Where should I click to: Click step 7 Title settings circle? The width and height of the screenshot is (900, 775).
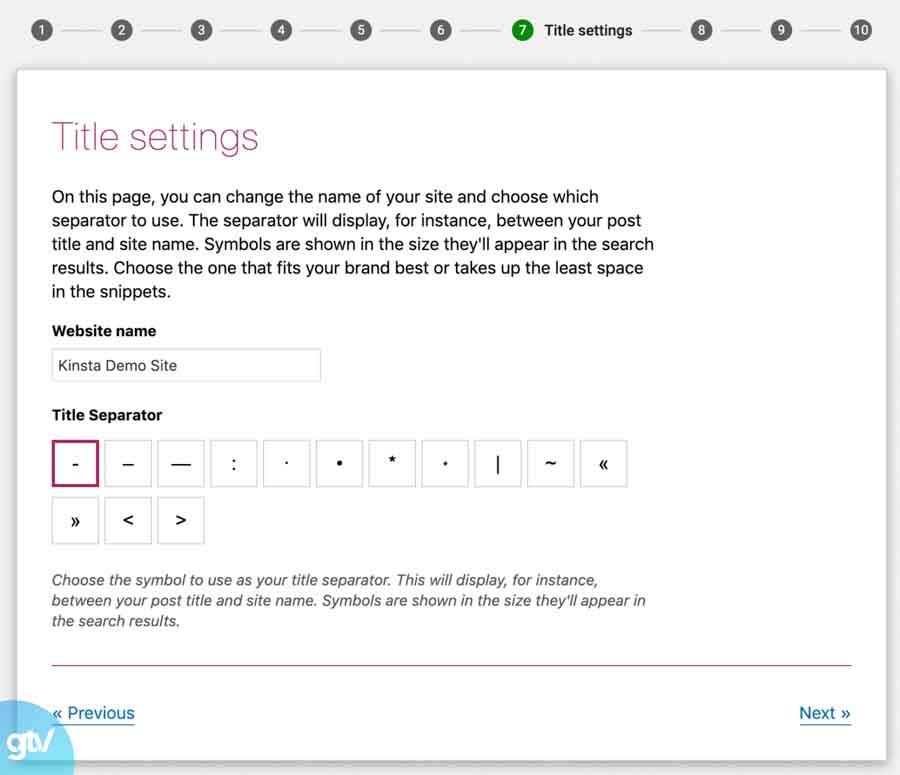(x=522, y=30)
